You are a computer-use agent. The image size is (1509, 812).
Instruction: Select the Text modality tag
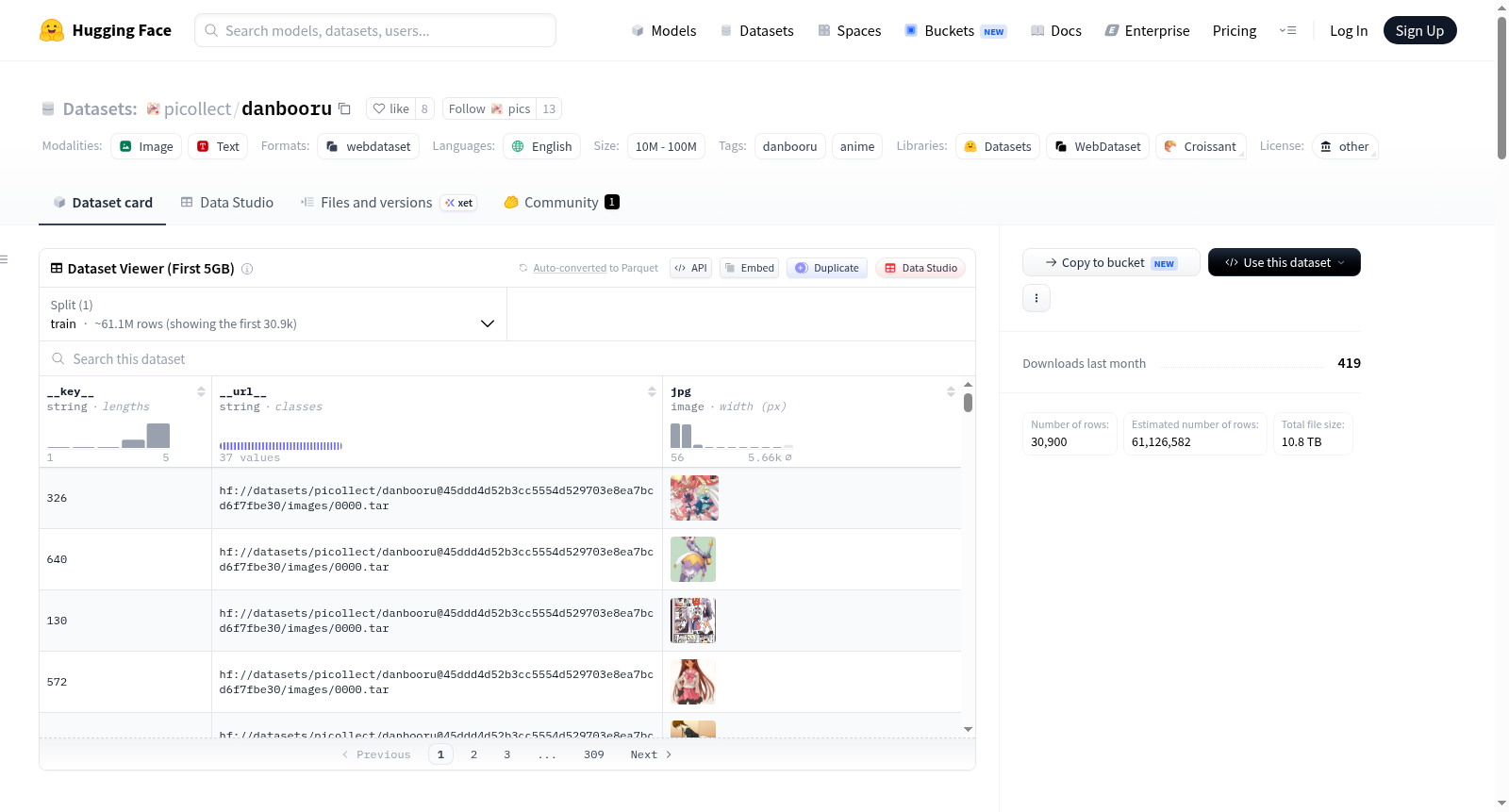218,146
